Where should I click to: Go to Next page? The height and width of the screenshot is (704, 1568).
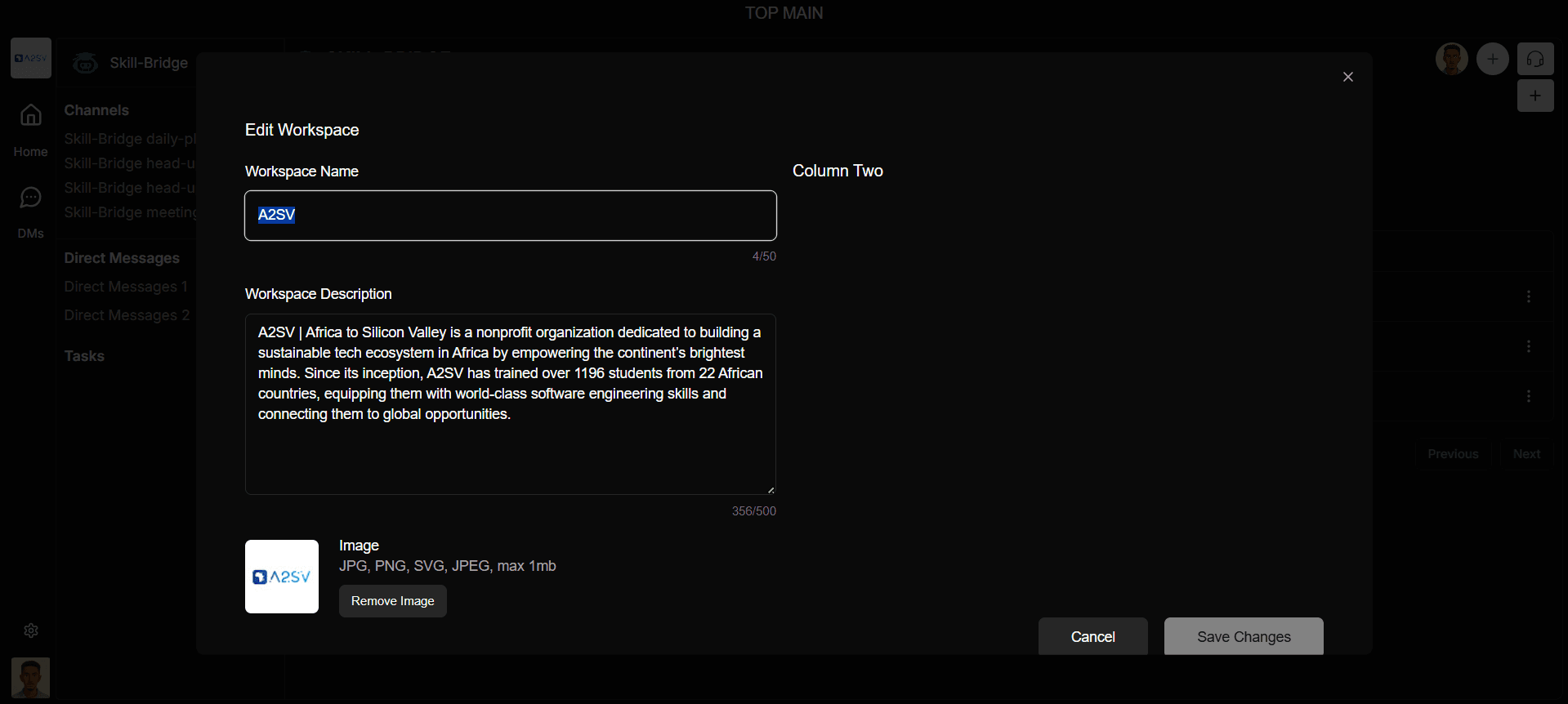1526,454
